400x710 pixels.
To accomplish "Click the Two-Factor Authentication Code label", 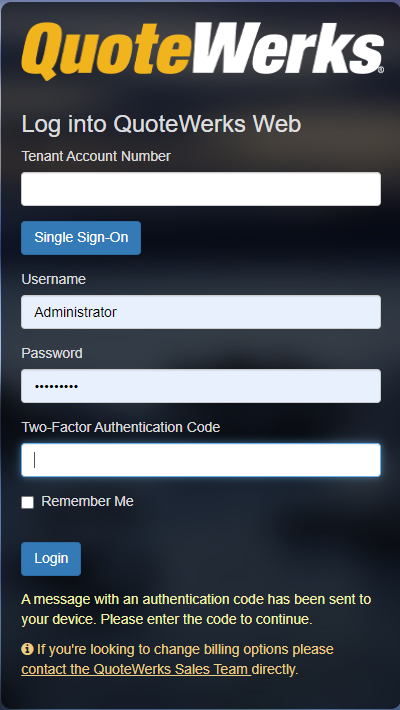I will coord(120,427).
